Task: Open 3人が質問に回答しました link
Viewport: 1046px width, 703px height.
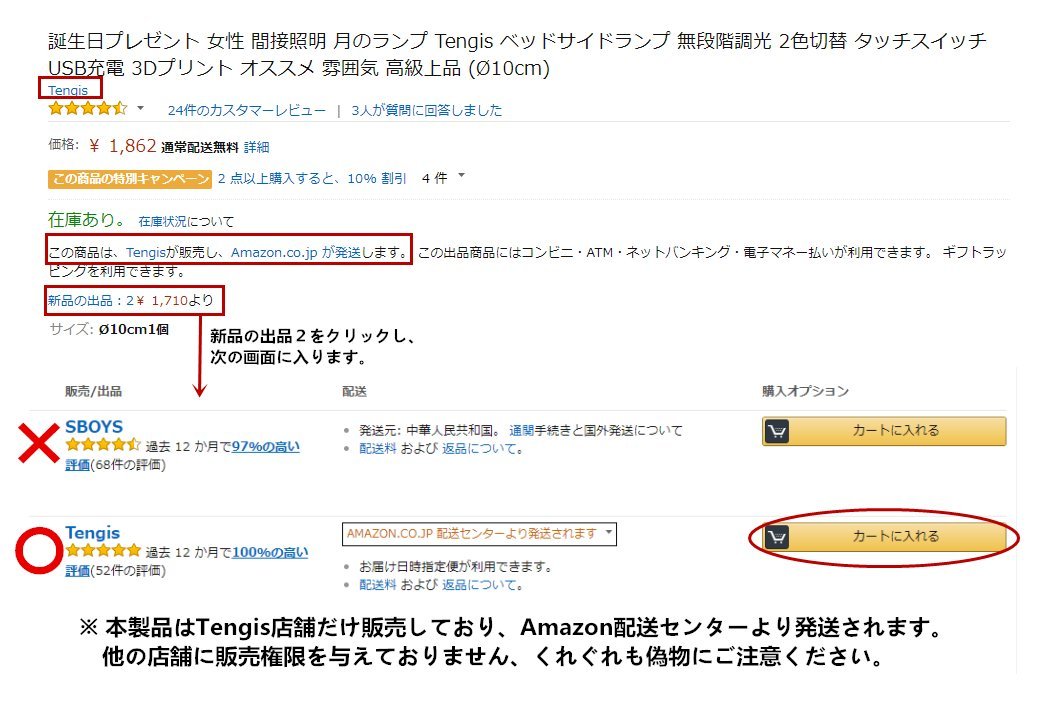Action: click(x=427, y=110)
